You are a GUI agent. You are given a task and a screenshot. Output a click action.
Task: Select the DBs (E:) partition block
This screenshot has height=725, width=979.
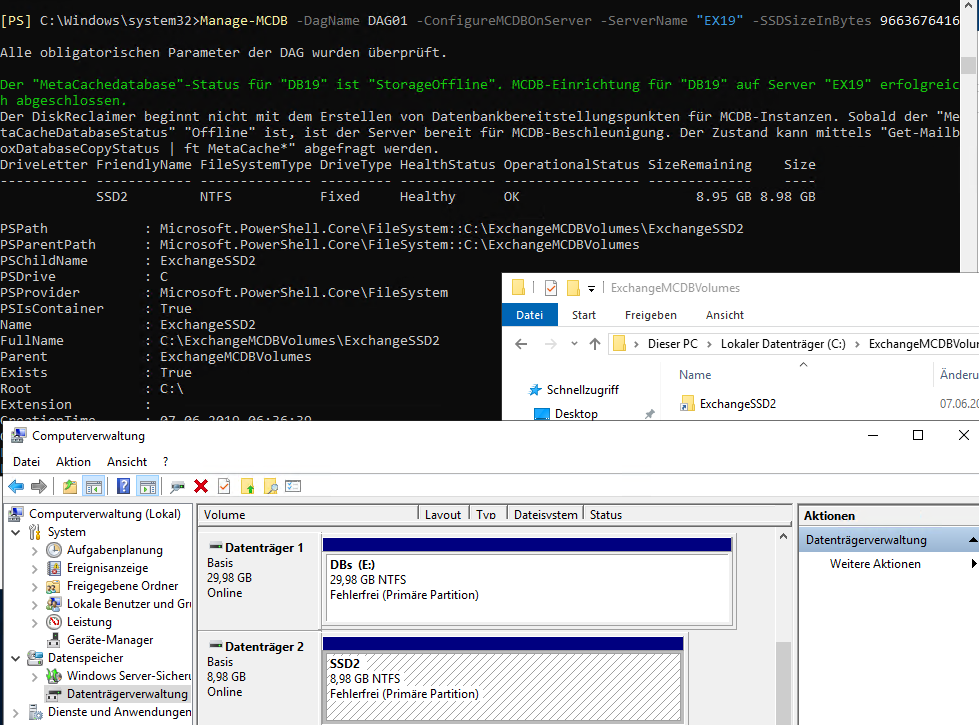(528, 588)
